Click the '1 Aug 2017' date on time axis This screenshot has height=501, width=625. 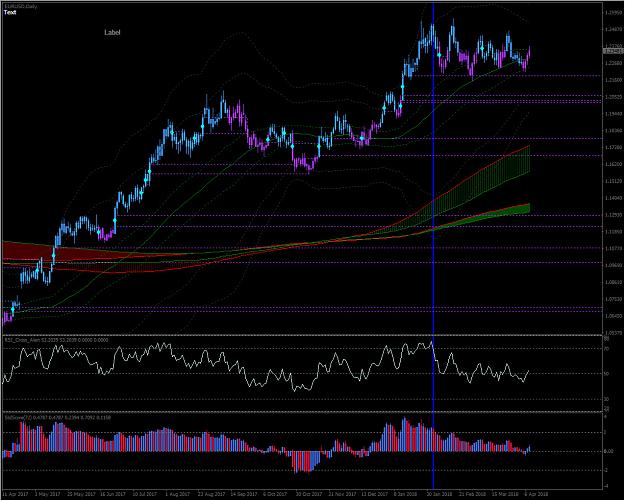click(x=178, y=494)
